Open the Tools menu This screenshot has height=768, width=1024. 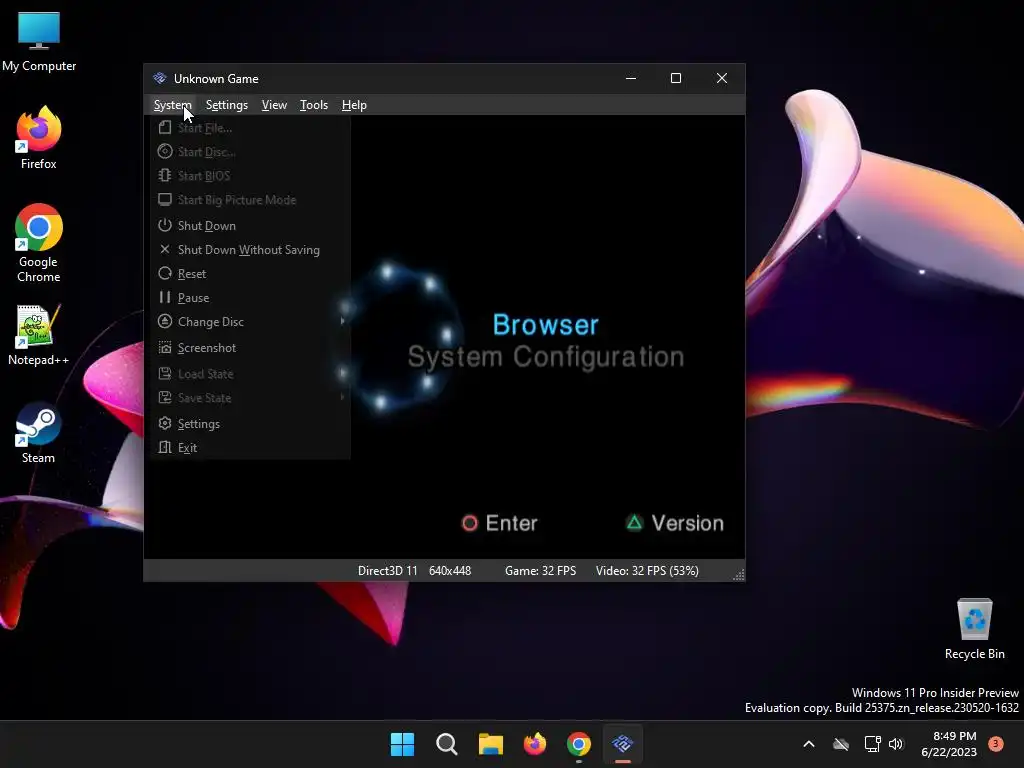coord(313,104)
